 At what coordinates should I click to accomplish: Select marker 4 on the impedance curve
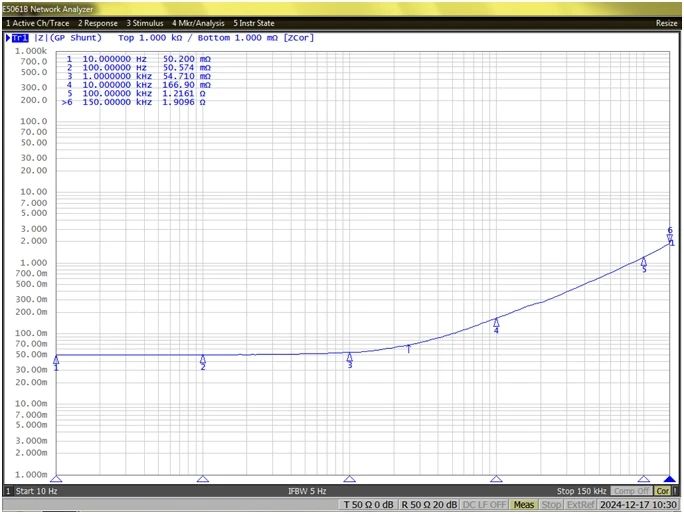click(x=496, y=323)
